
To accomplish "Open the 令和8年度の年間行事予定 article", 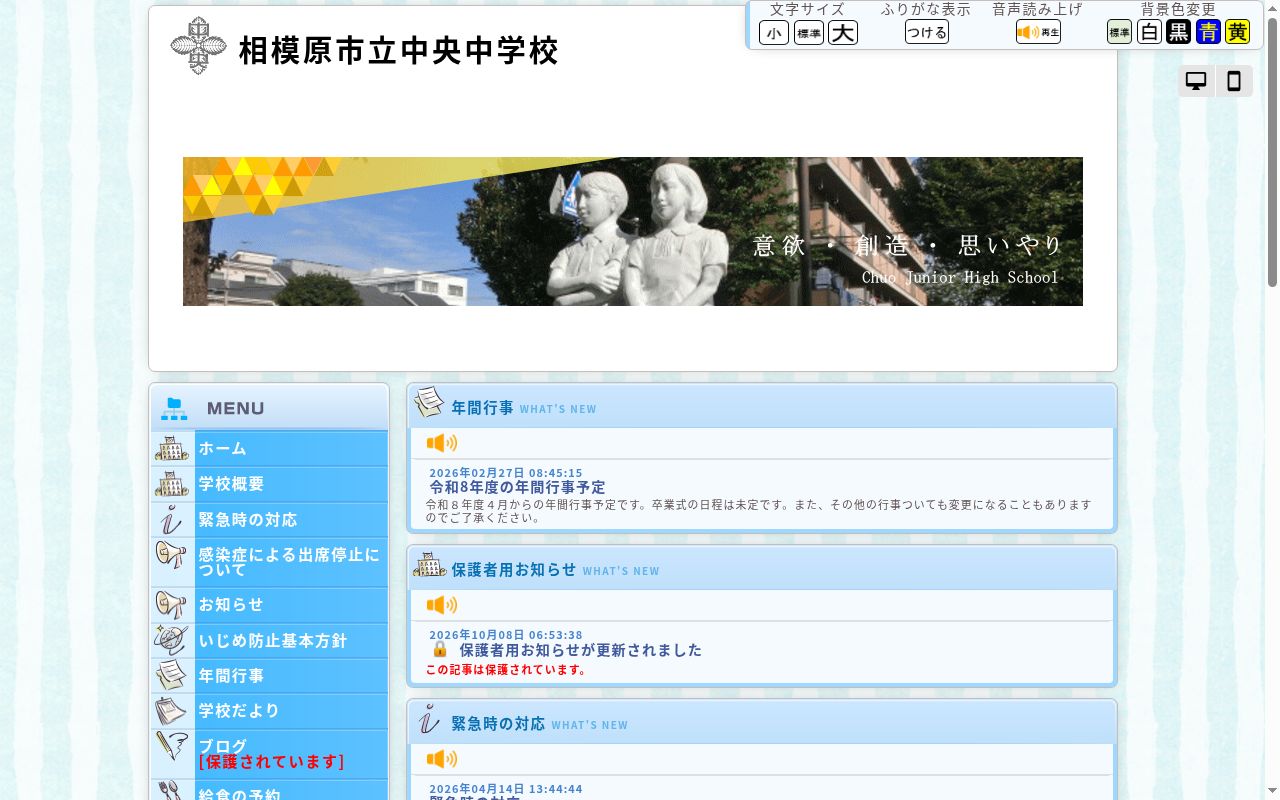I will [x=518, y=488].
